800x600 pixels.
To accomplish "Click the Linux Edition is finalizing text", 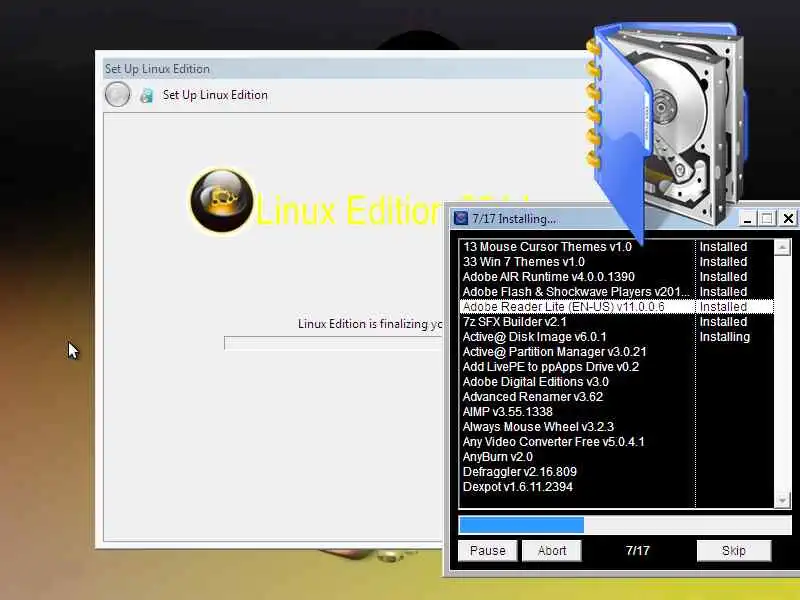I will [x=370, y=324].
